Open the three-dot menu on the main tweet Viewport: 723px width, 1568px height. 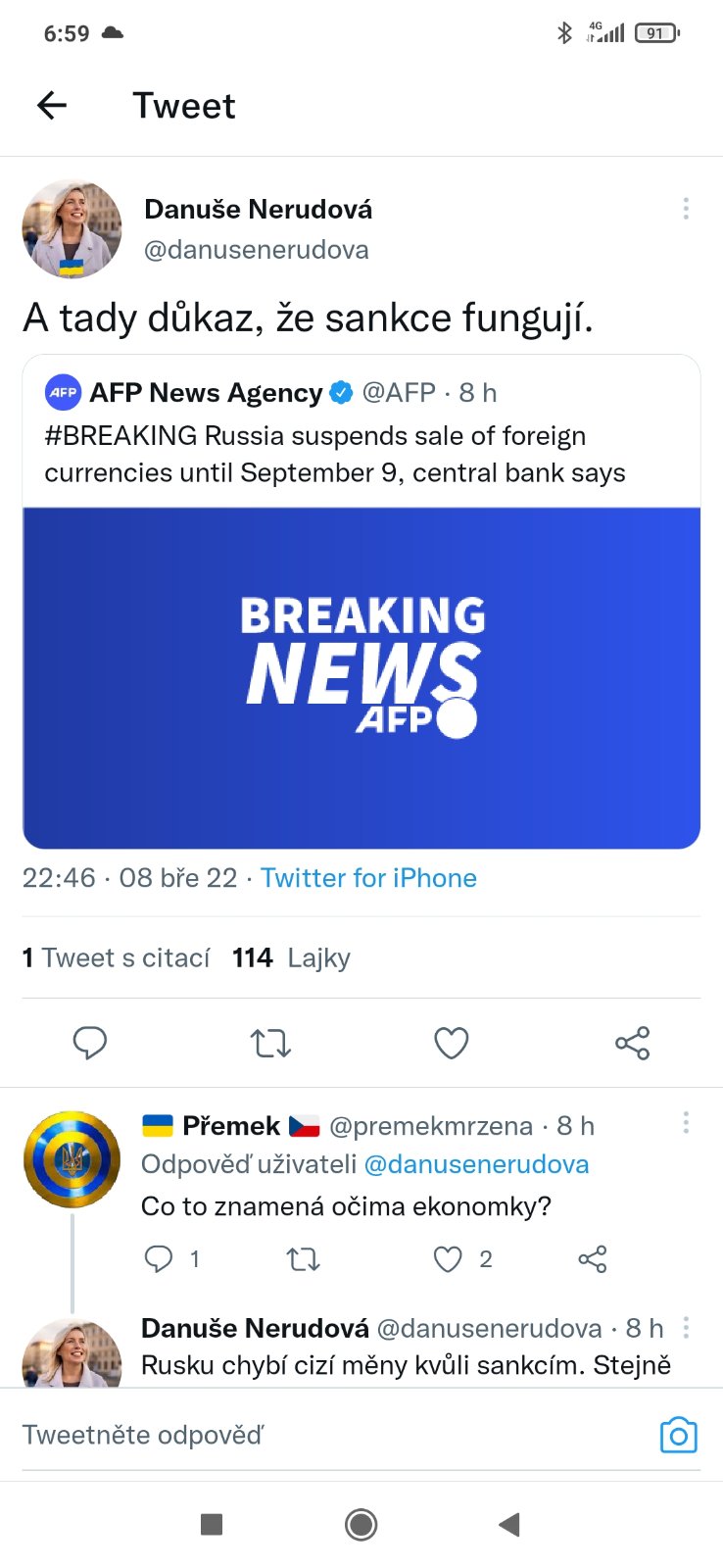686,209
